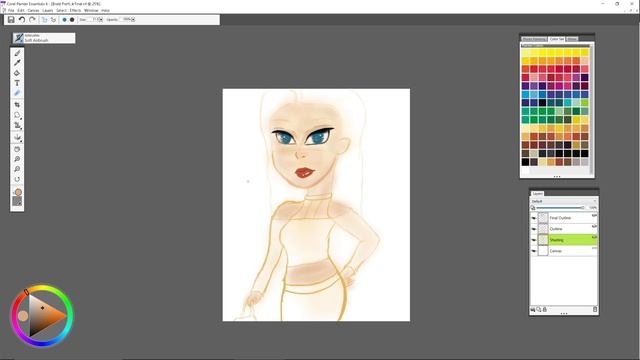This screenshot has width=640, height=360.
Task: Open the Select menu
Action: (62, 10)
